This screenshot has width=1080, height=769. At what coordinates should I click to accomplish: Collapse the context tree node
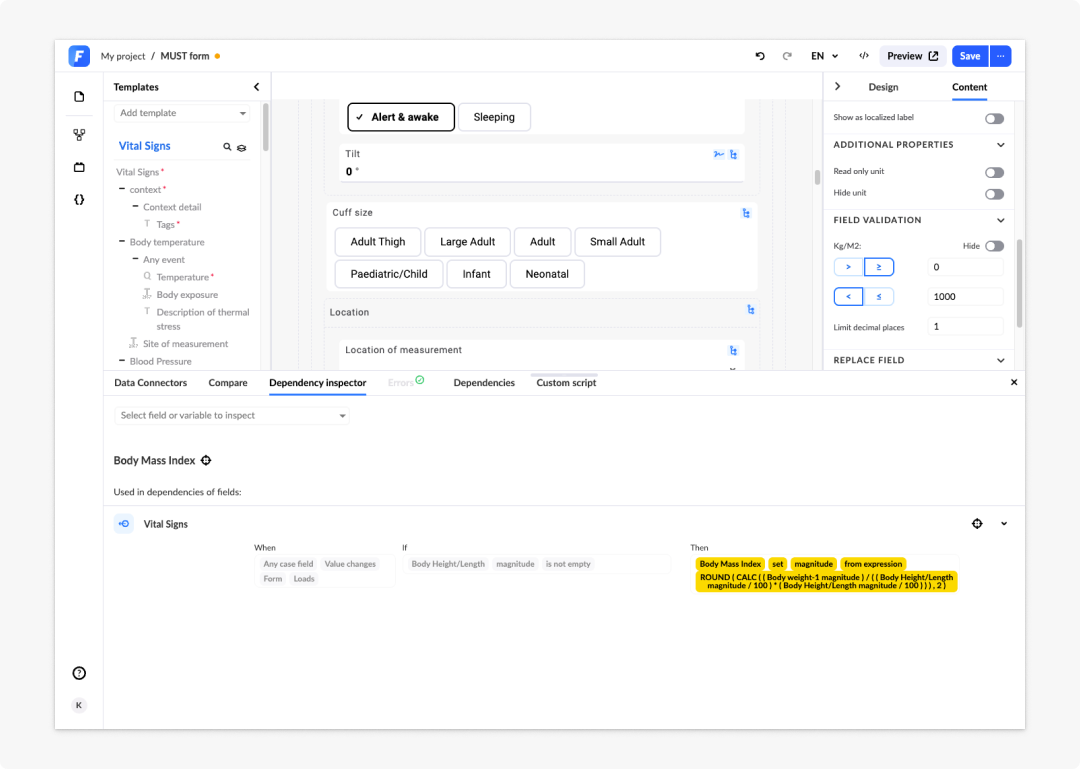tap(122, 189)
